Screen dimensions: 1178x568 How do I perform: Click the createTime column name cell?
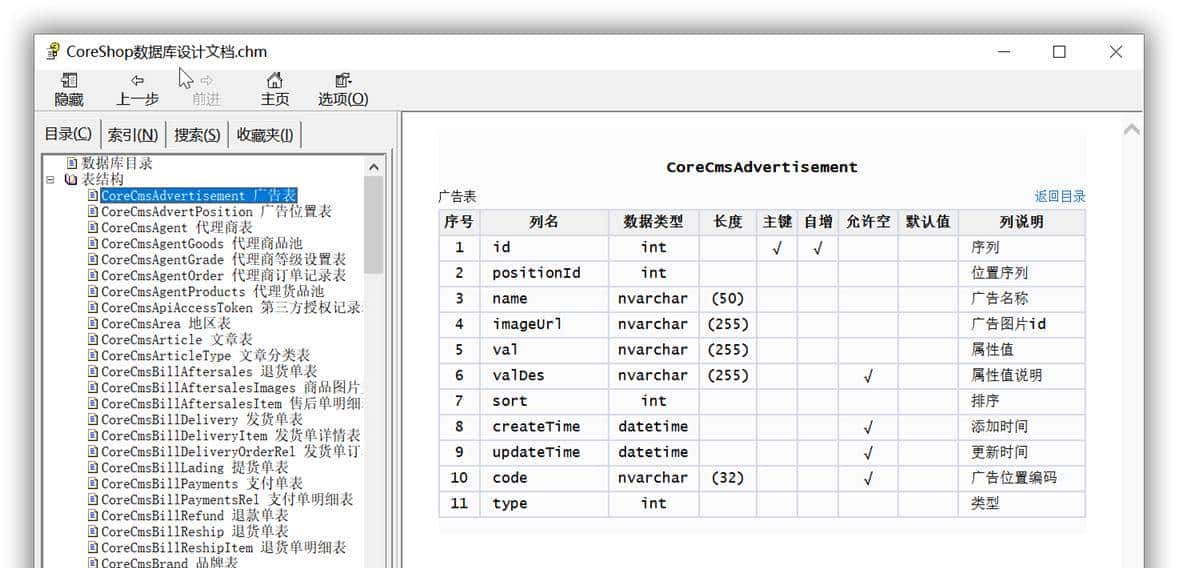545,426
